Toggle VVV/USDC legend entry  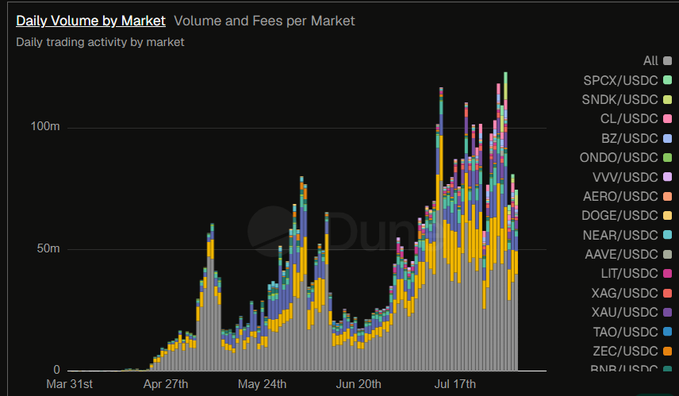click(632, 177)
